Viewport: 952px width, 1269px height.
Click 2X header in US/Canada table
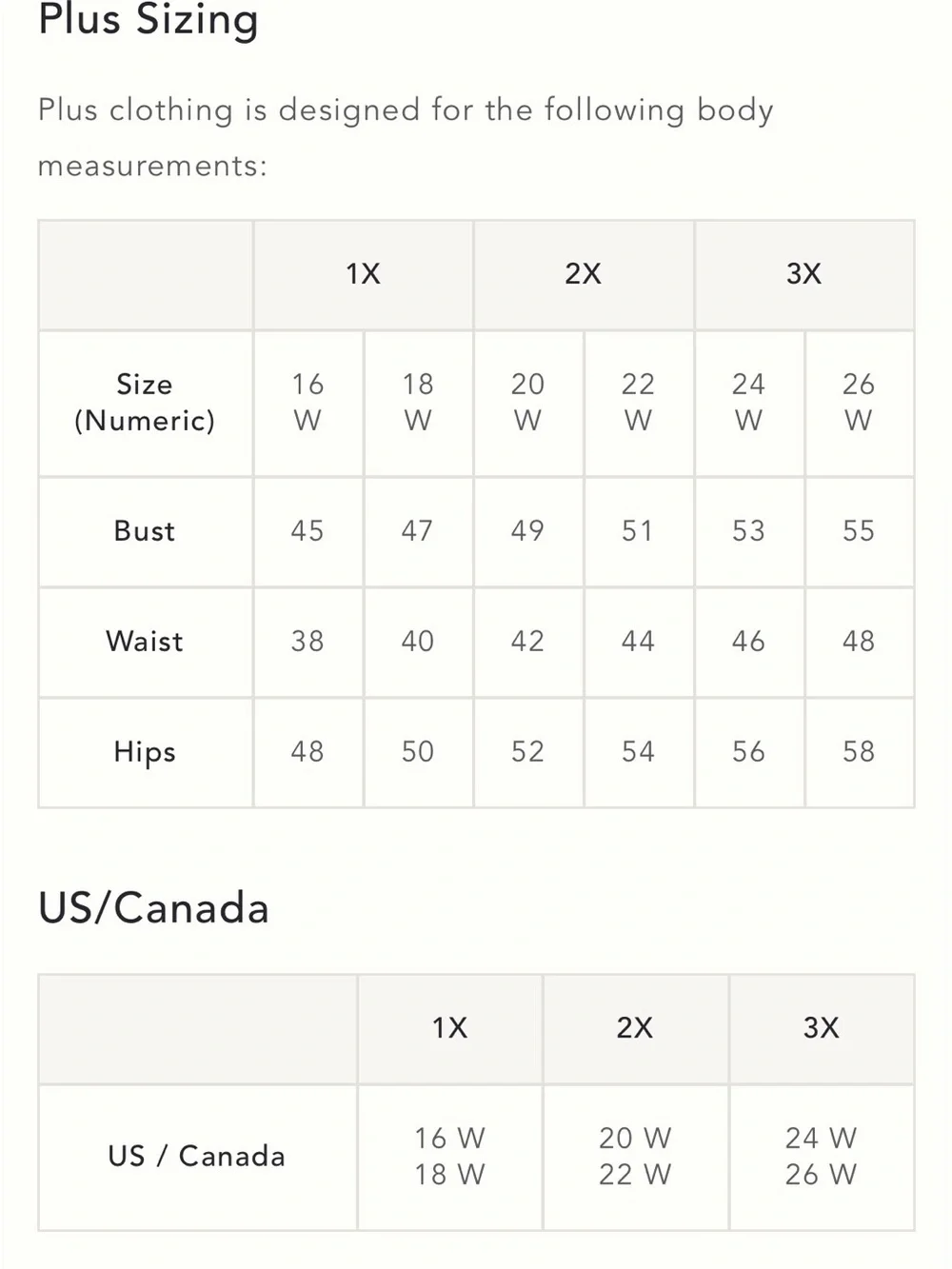pyautogui.click(x=635, y=1028)
